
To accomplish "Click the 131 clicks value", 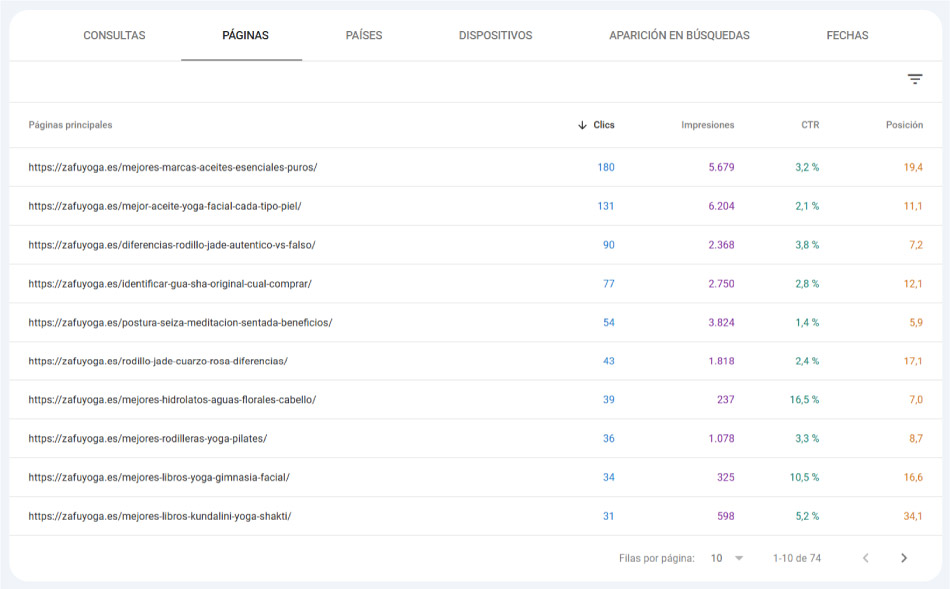I will point(606,206).
